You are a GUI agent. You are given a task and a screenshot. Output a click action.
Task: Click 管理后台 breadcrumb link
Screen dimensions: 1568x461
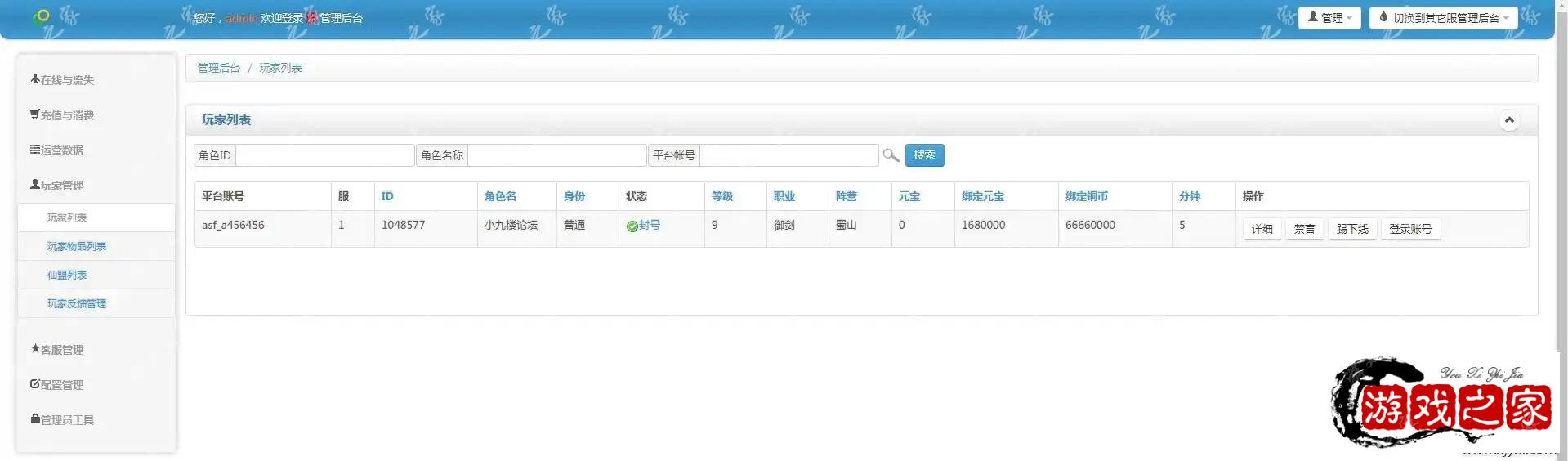218,68
